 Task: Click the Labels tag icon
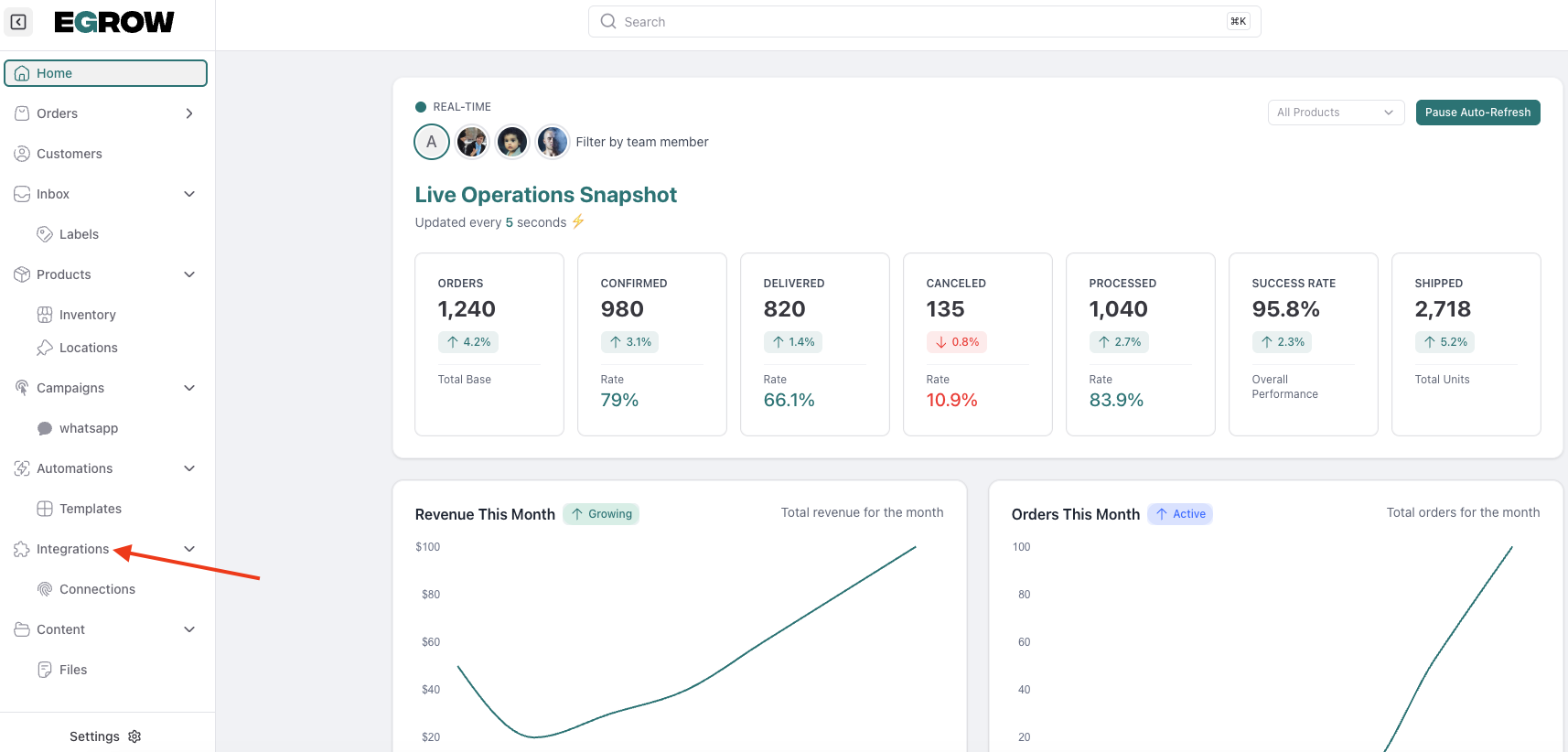tap(44, 234)
